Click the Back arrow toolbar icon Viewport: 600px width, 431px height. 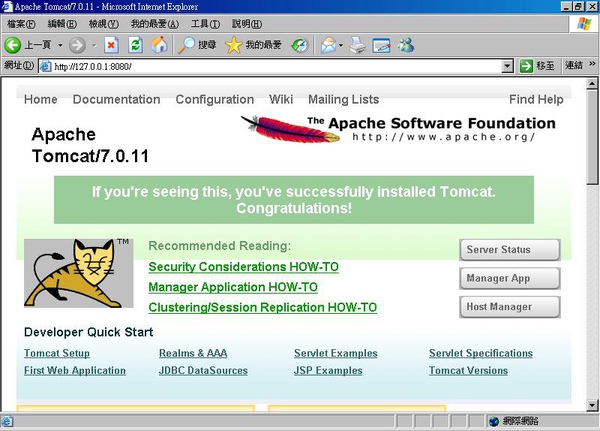click(x=13, y=45)
